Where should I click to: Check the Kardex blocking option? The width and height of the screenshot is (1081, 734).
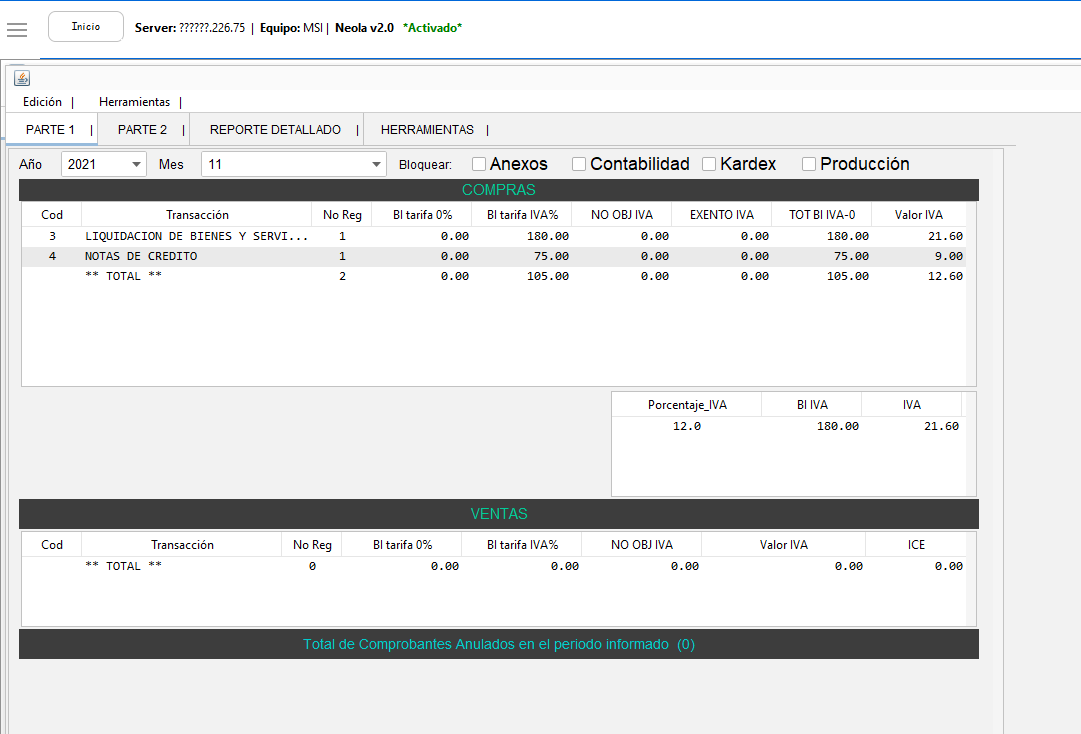pos(709,164)
